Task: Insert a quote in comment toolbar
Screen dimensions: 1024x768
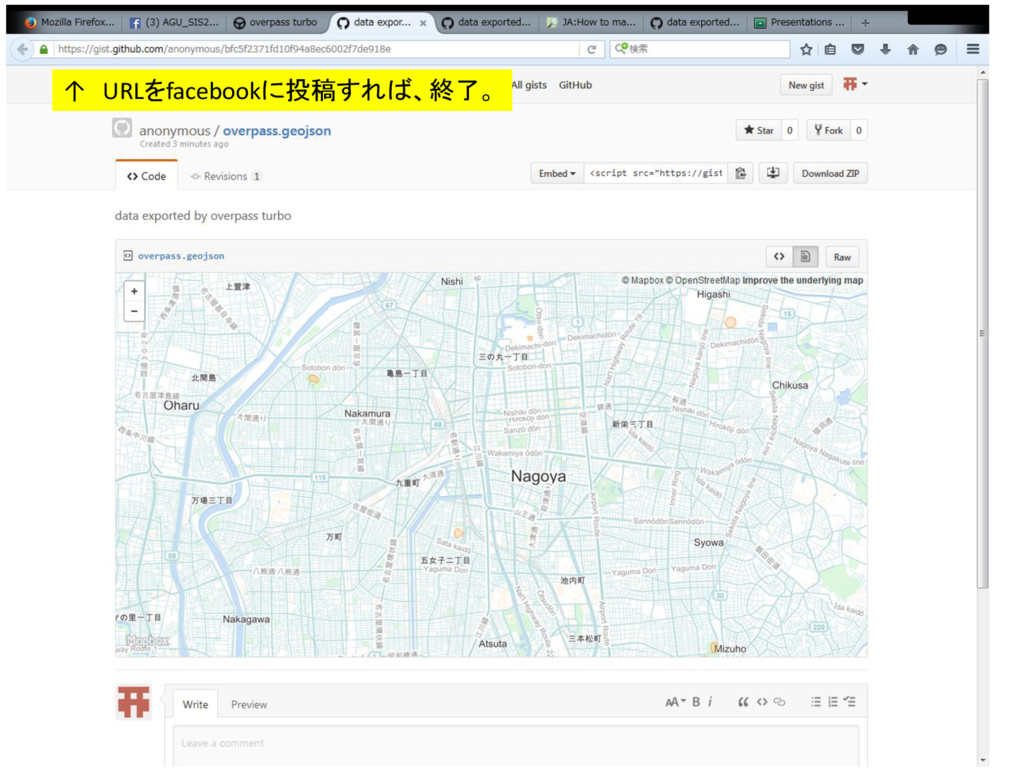Action: pyautogui.click(x=743, y=702)
